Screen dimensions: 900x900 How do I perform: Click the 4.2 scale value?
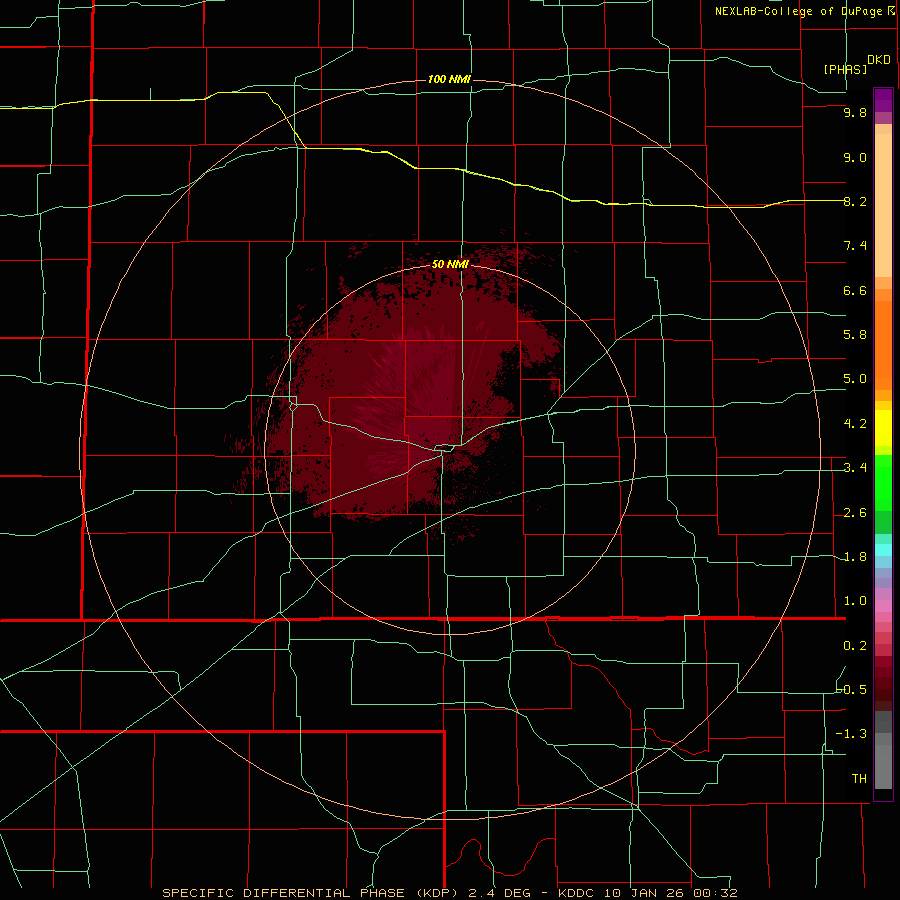[855, 424]
